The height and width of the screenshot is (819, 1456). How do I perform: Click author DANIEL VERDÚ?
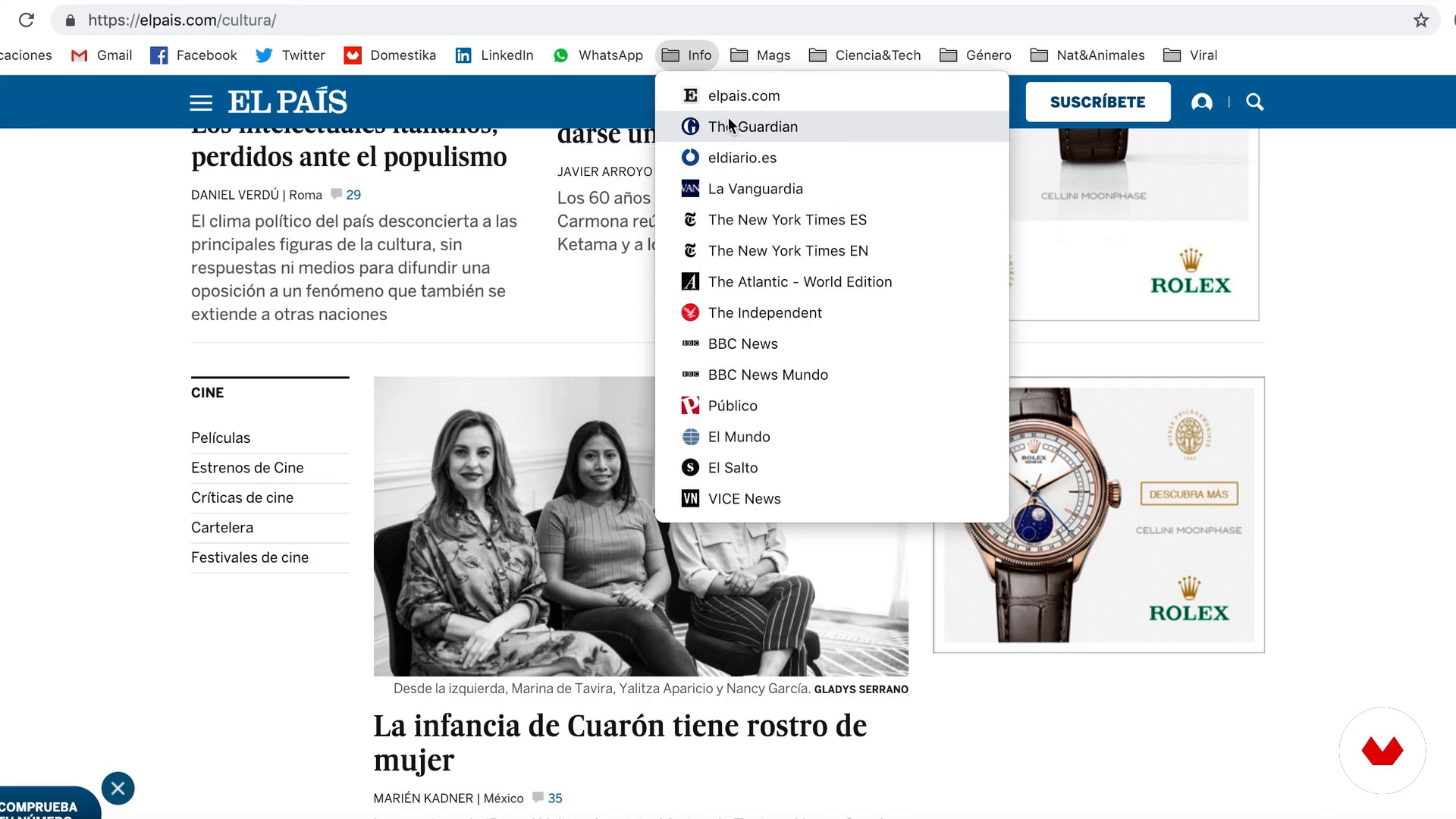point(235,195)
